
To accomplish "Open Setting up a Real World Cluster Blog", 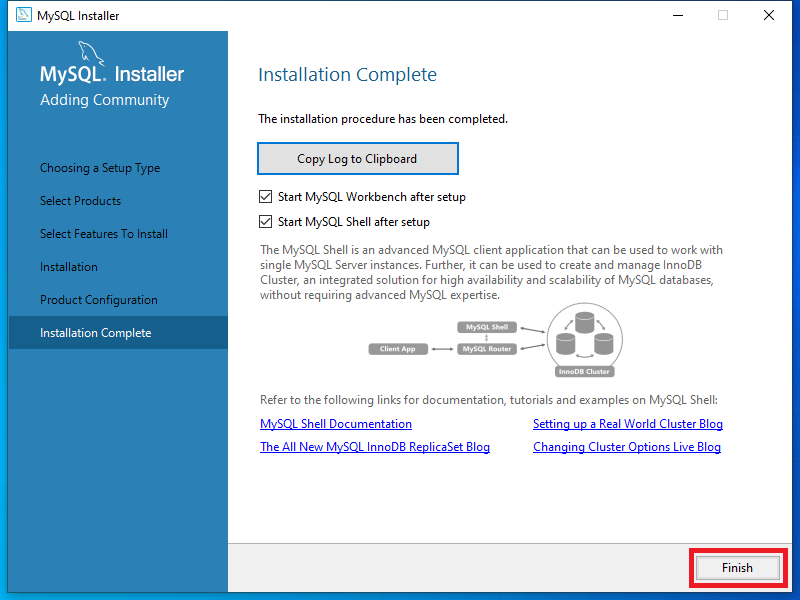I will click(x=628, y=424).
